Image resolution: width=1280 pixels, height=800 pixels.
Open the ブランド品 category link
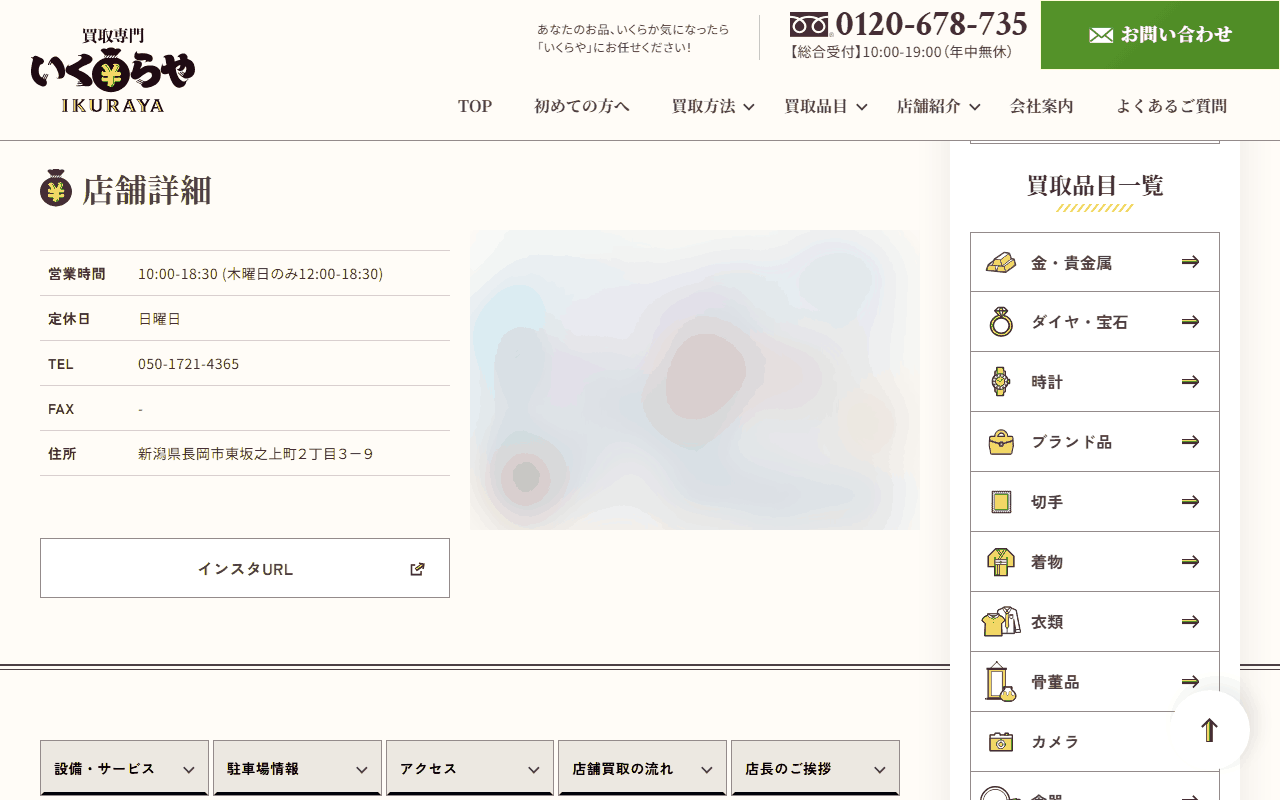coord(1095,442)
